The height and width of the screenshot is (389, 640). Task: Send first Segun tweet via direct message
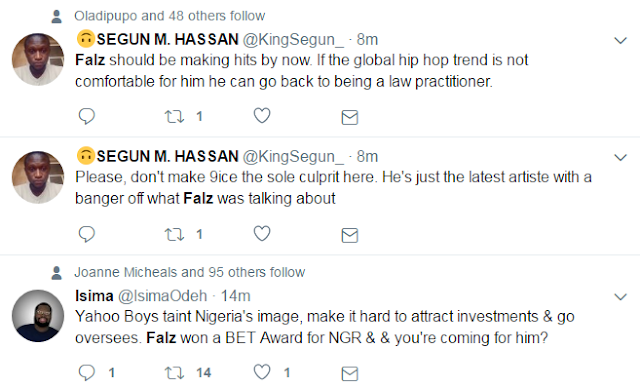[350, 118]
